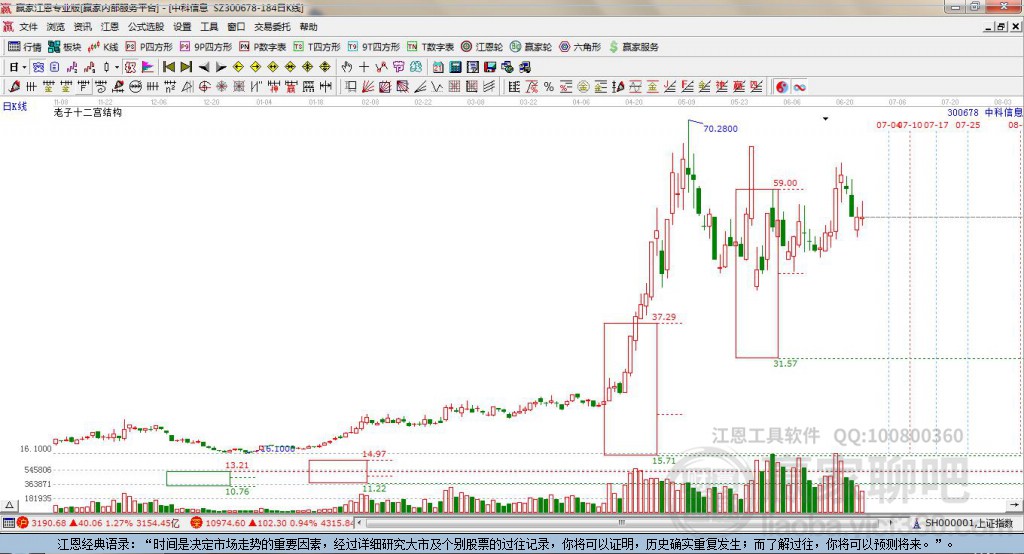Click the red flag pattern icon
Image resolution: width=1024 pixels, height=554 pixels.
click(x=148, y=67)
